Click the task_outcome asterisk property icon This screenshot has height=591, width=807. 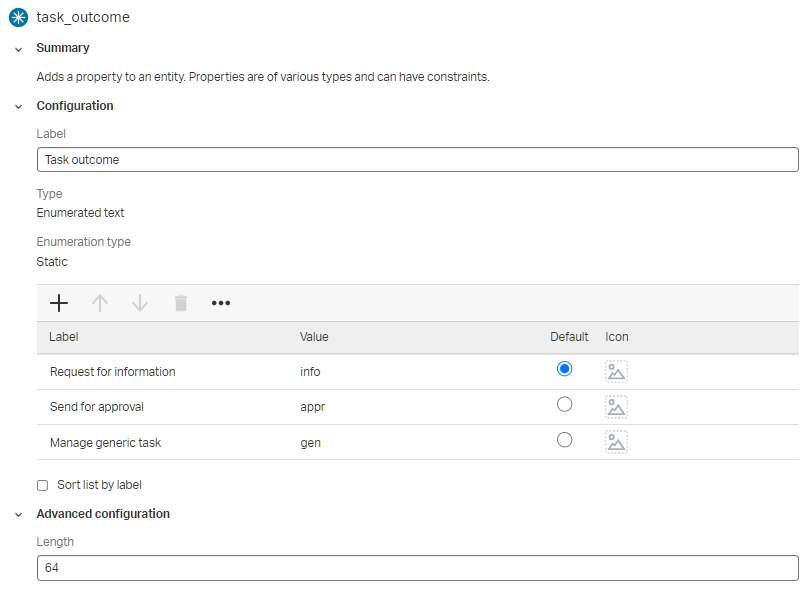tap(18, 17)
